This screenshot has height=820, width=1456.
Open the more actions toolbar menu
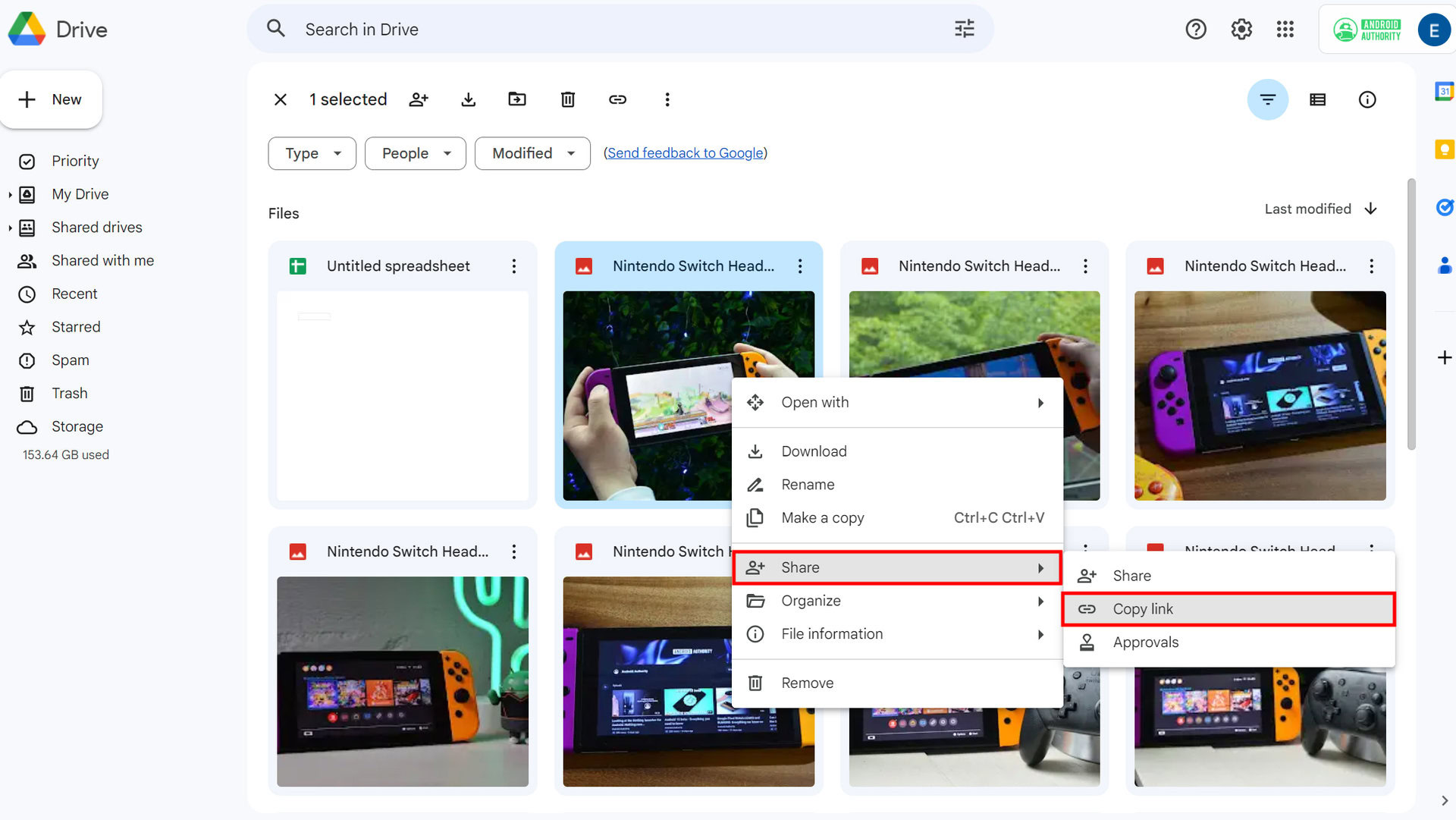(x=667, y=99)
